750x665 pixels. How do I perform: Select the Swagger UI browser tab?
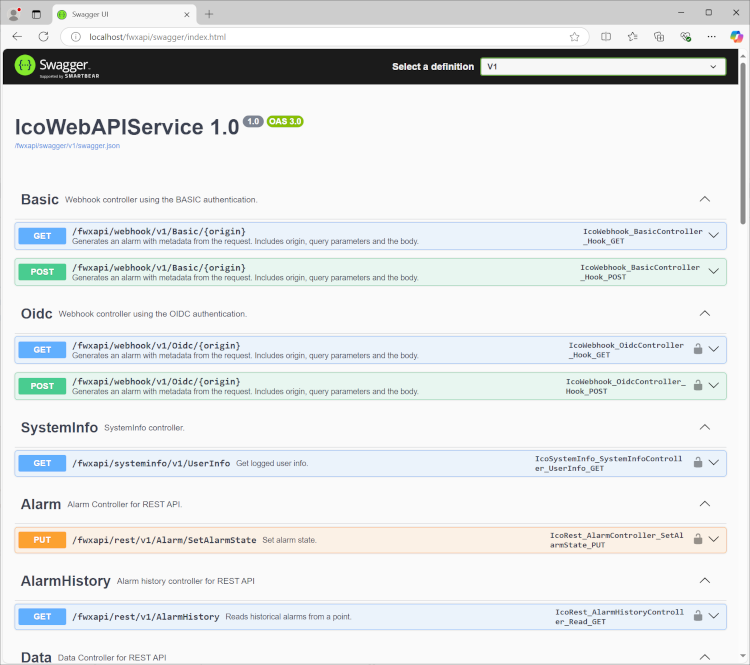124,14
